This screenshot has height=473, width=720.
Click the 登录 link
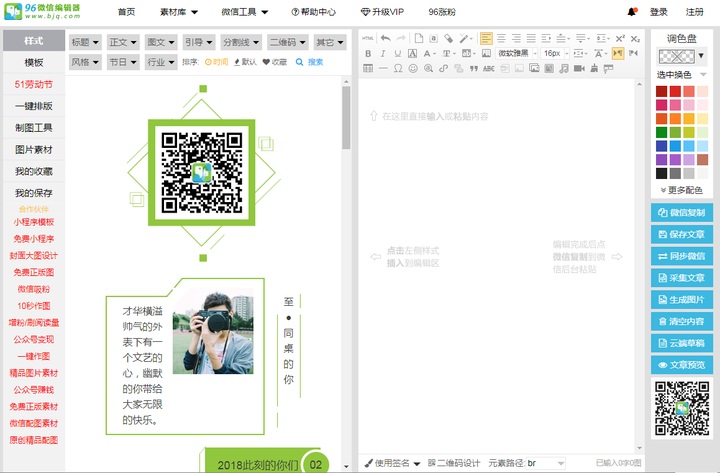(x=658, y=12)
